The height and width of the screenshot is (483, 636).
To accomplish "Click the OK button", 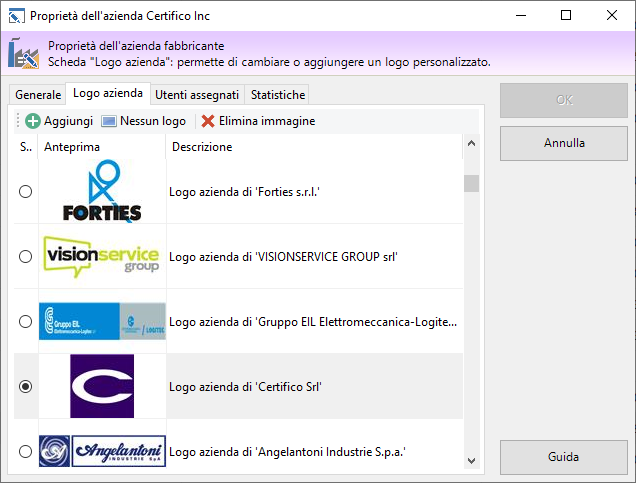I will (x=564, y=100).
